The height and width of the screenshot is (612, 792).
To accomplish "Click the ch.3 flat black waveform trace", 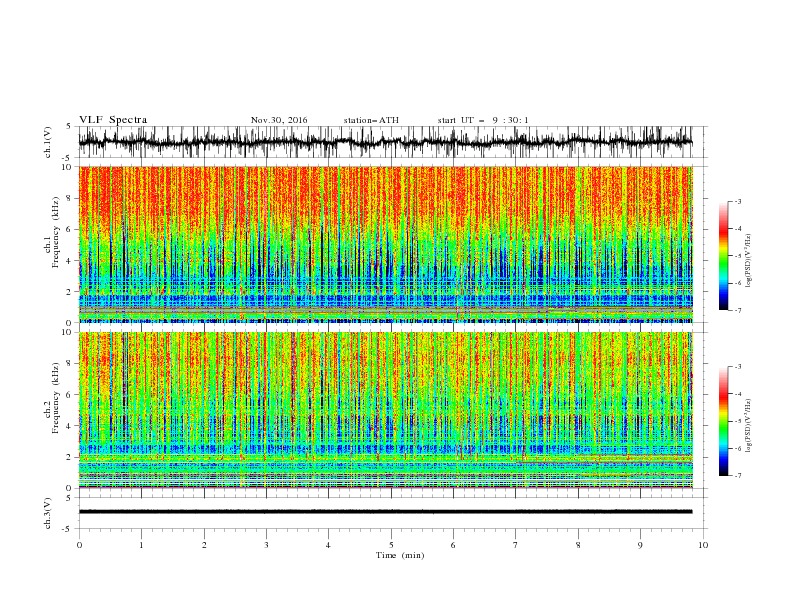I will [385, 512].
